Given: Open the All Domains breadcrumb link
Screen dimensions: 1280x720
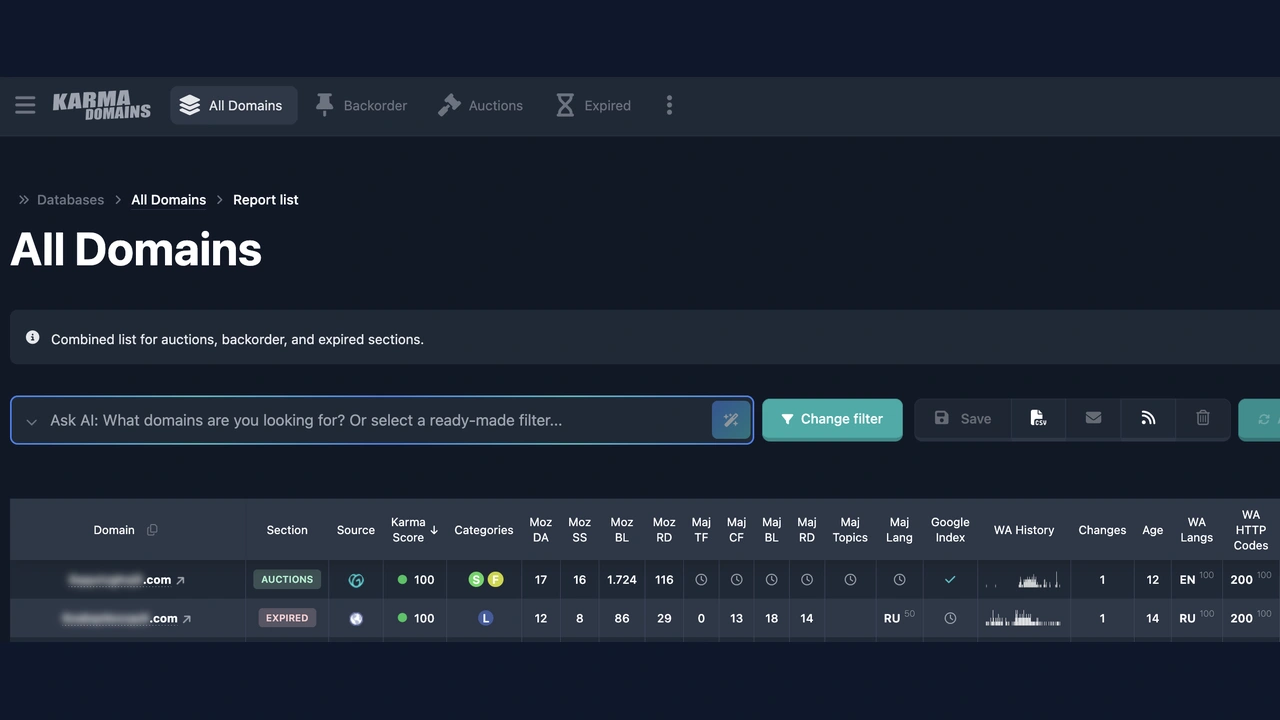Looking at the screenshot, I should pos(168,200).
